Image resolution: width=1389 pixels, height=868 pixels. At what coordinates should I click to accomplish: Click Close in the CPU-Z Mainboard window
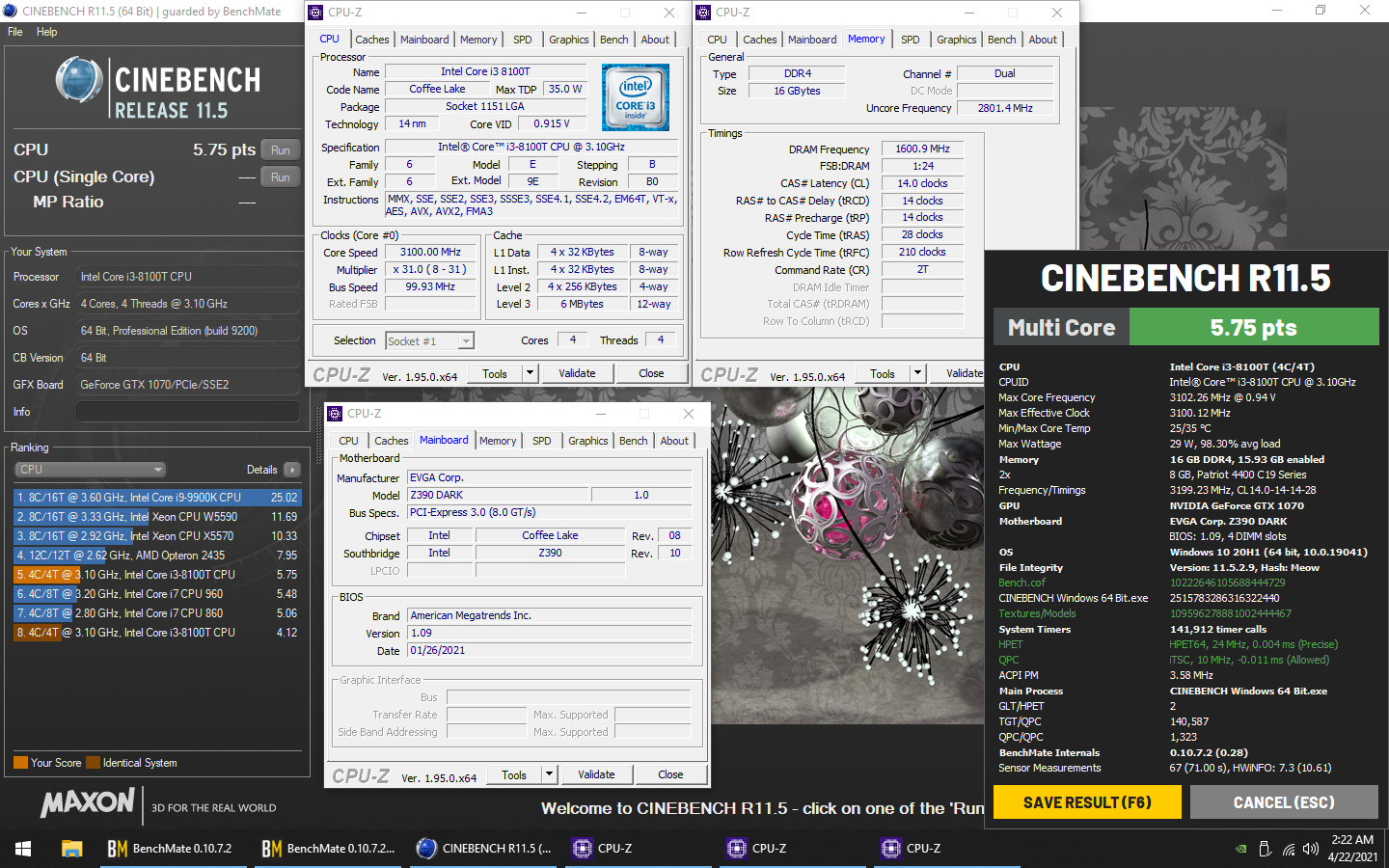coord(670,774)
